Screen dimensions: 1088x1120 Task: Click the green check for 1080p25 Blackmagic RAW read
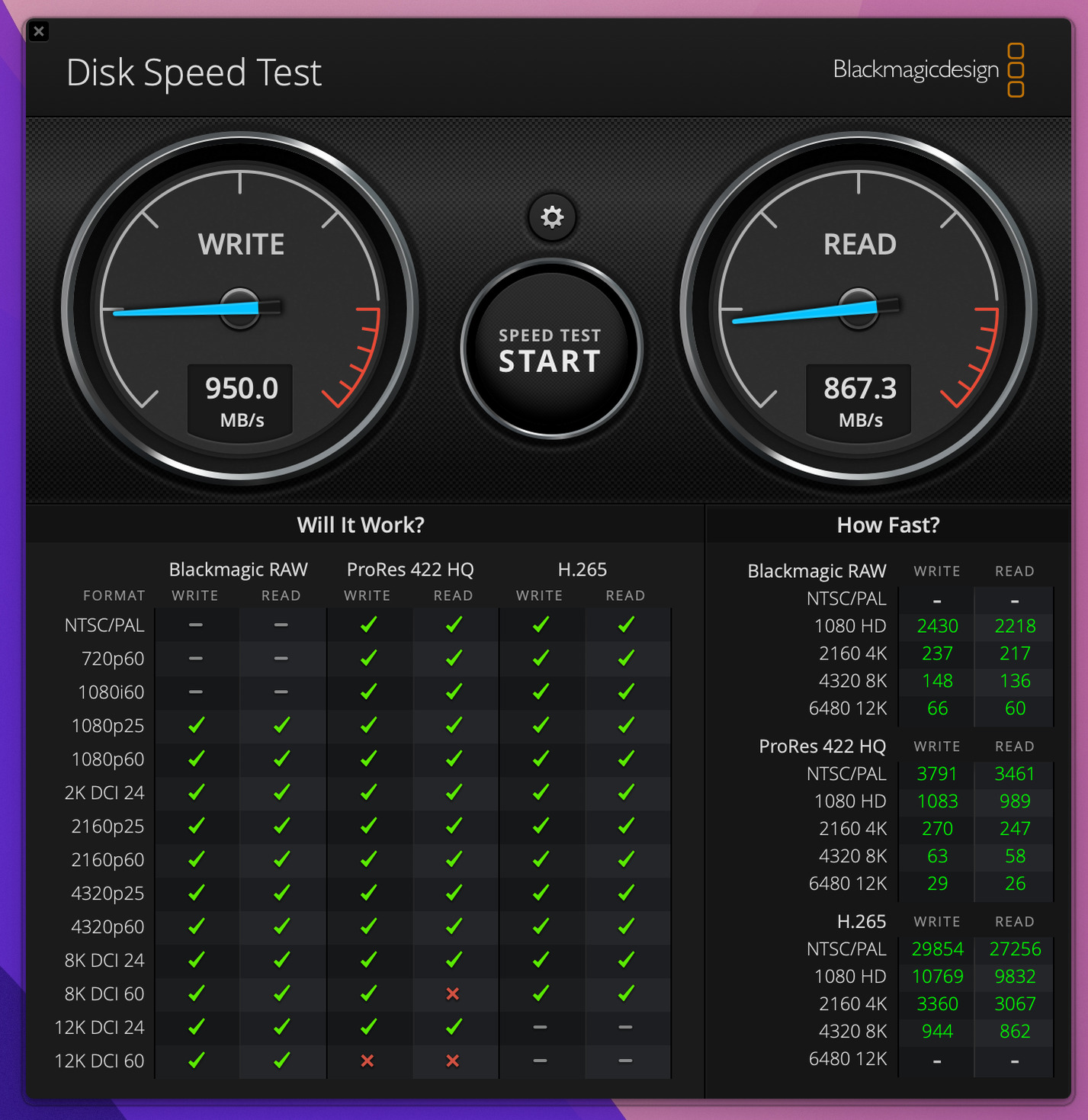pyautogui.click(x=281, y=725)
